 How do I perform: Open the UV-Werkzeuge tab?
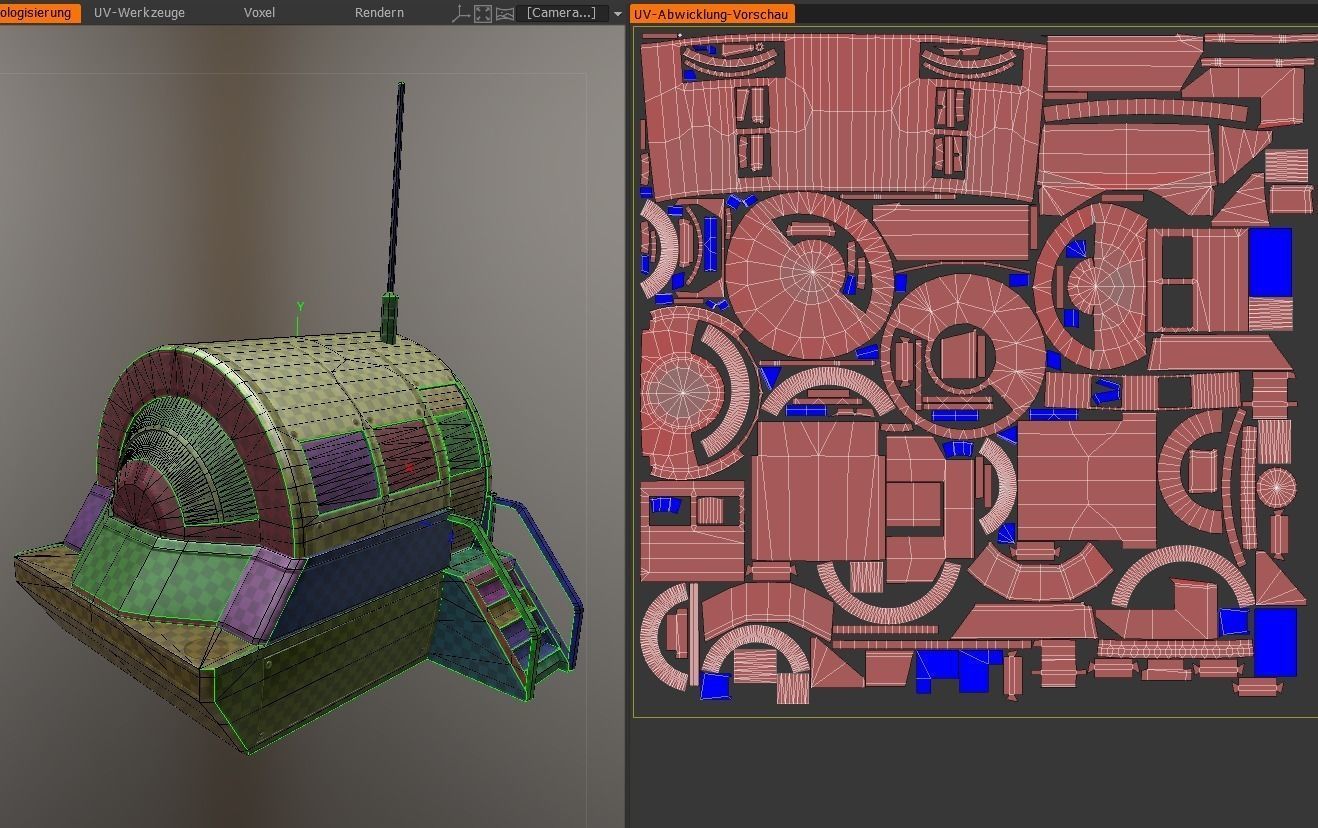coord(139,13)
